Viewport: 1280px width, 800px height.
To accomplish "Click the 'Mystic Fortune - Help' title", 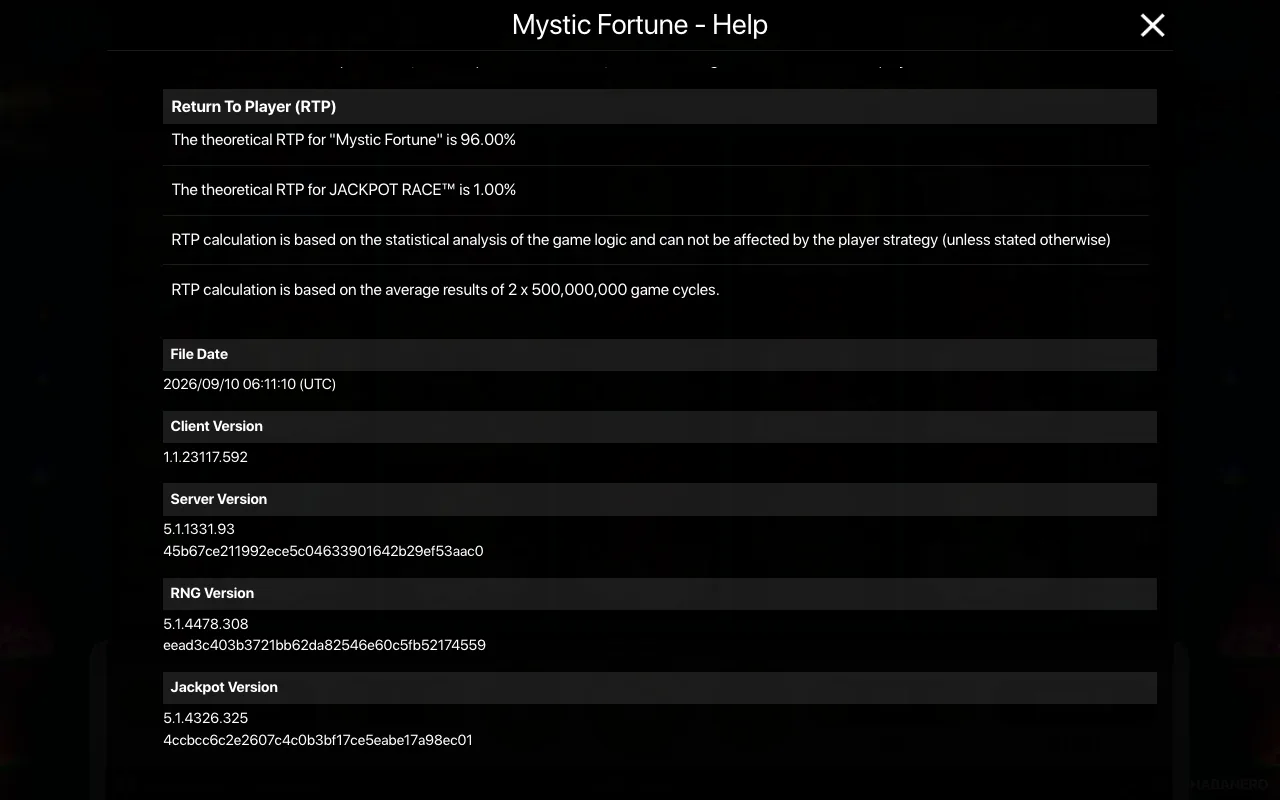I will click(640, 25).
